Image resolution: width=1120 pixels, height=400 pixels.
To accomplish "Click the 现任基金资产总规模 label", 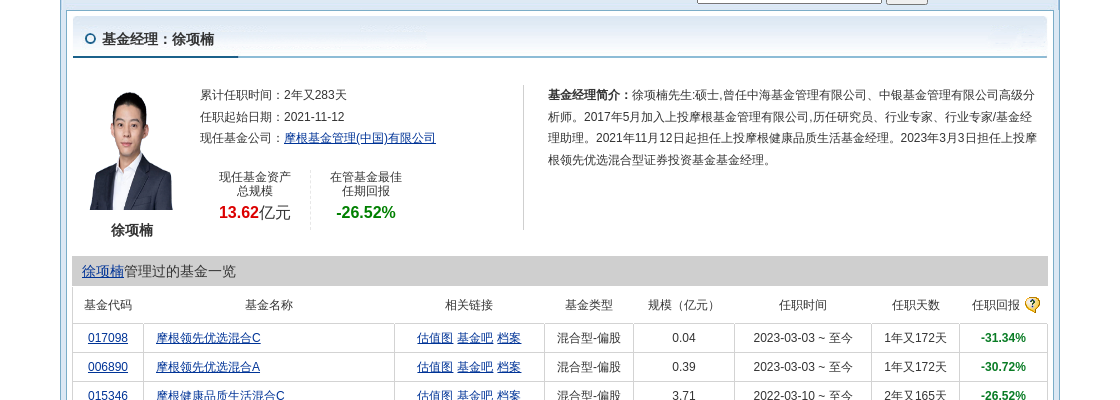I will (255, 184).
